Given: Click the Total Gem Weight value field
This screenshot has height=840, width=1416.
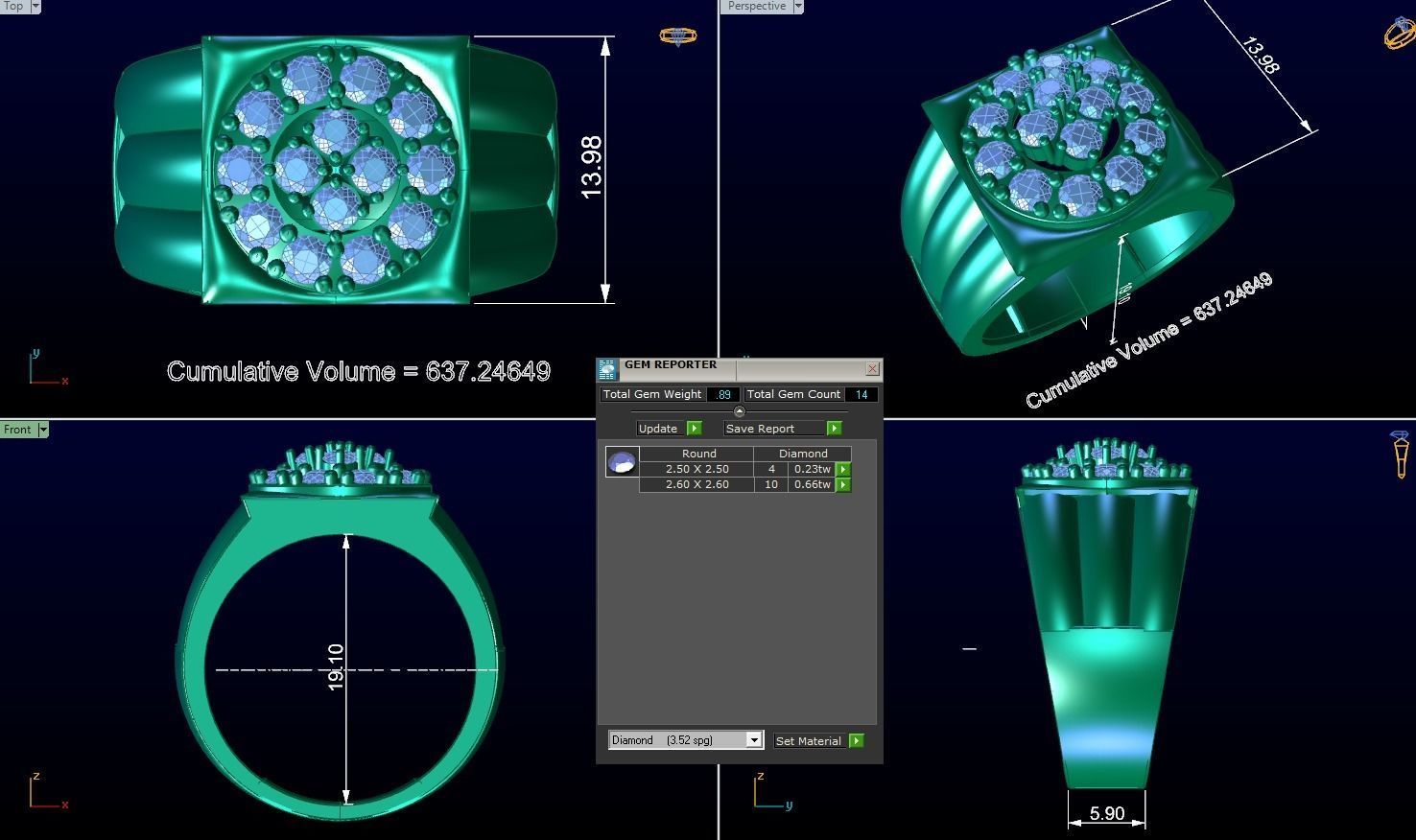Looking at the screenshot, I should [723, 394].
